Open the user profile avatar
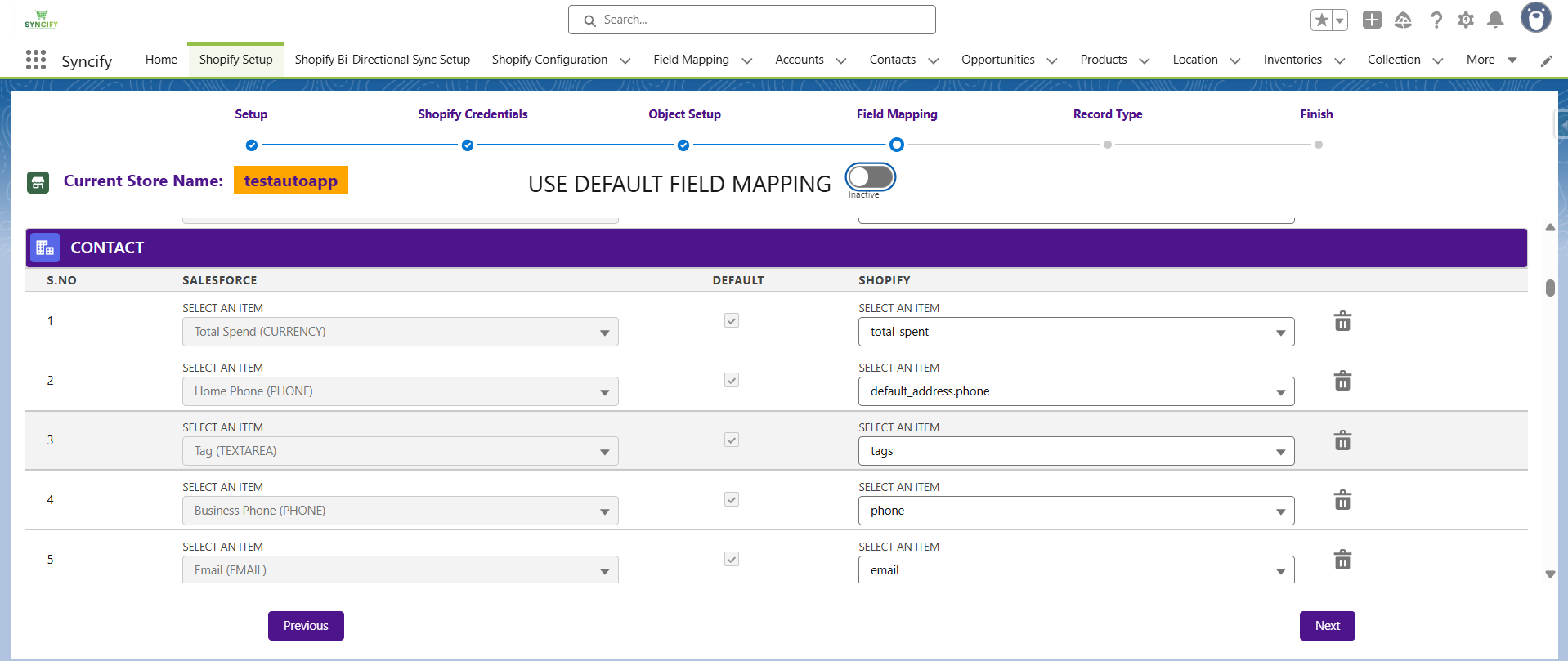The height and width of the screenshot is (661, 1568). pyautogui.click(x=1535, y=18)
